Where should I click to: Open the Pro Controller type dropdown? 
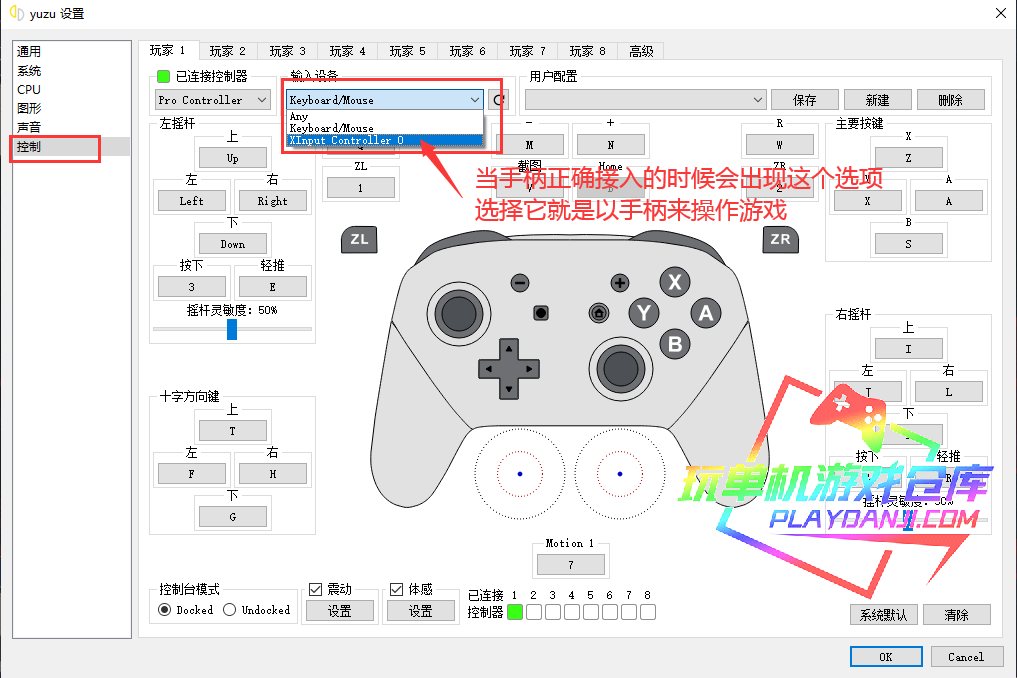click(x=213, y=100)
